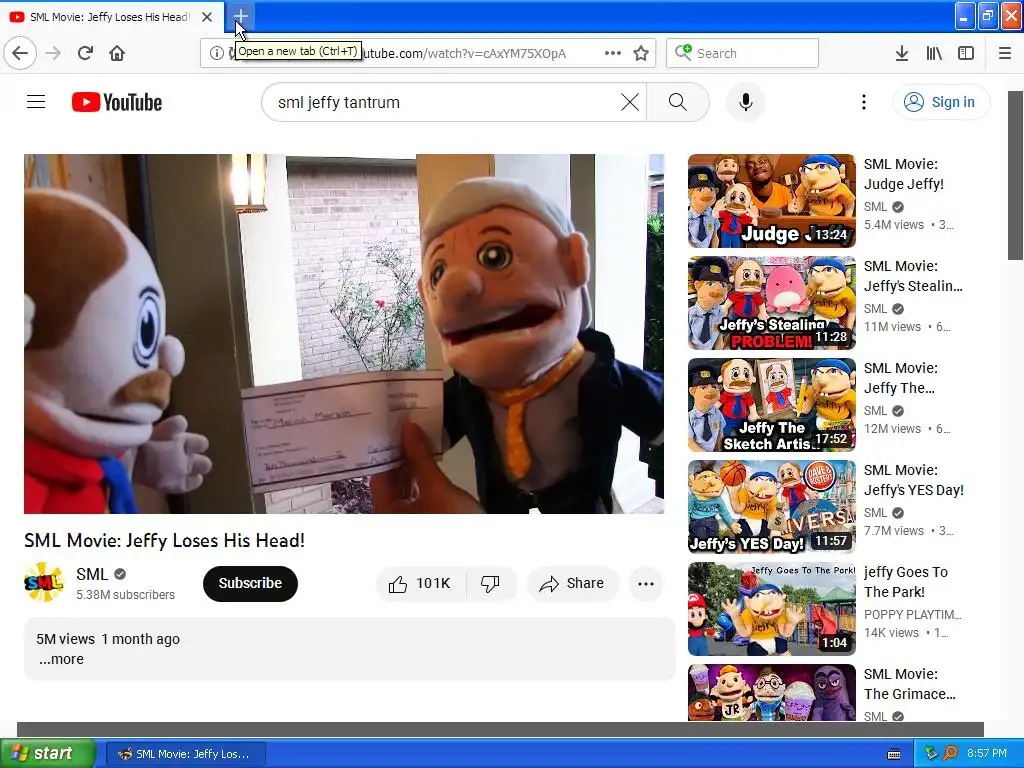Image resolution: width=1024 pixels, height=768 pixels.
Task: Open YouTube settings three-dot menu
Action: pyautogui.click(x=863, y=102)
